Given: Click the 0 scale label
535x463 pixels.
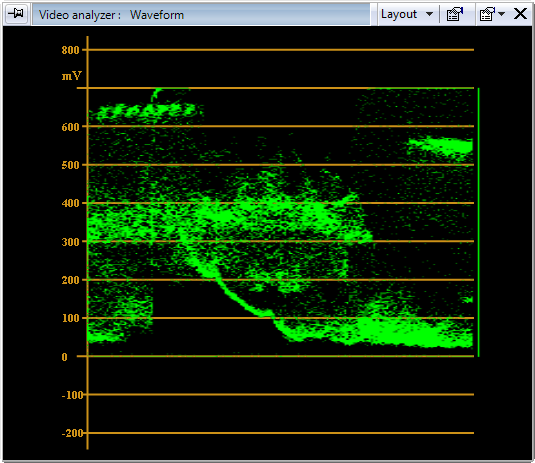Looking at the screenshot, I should click(x=64, y=357).
